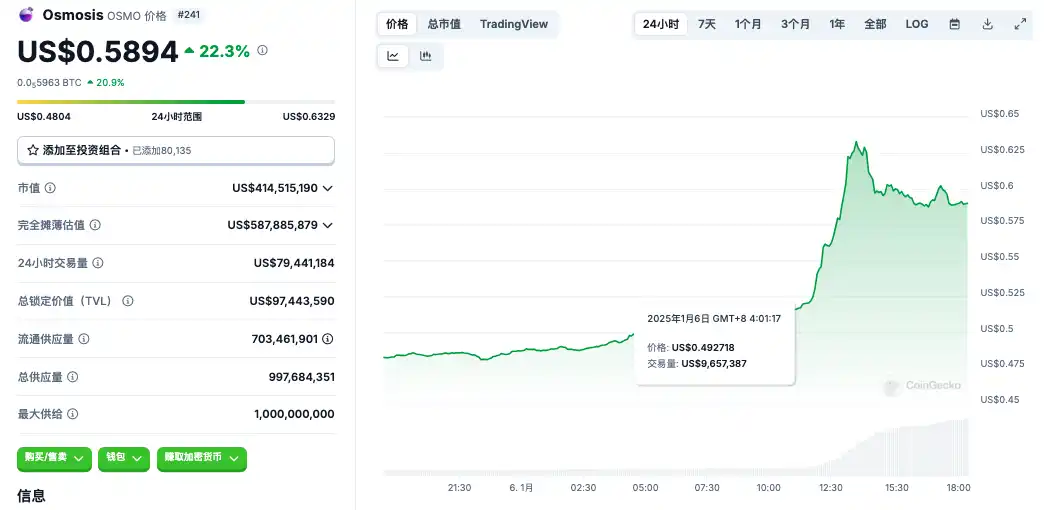Expand the 完全摊薄估值 details chevron
Viewport: 1044px width, 510px height.
coord(328,226)
